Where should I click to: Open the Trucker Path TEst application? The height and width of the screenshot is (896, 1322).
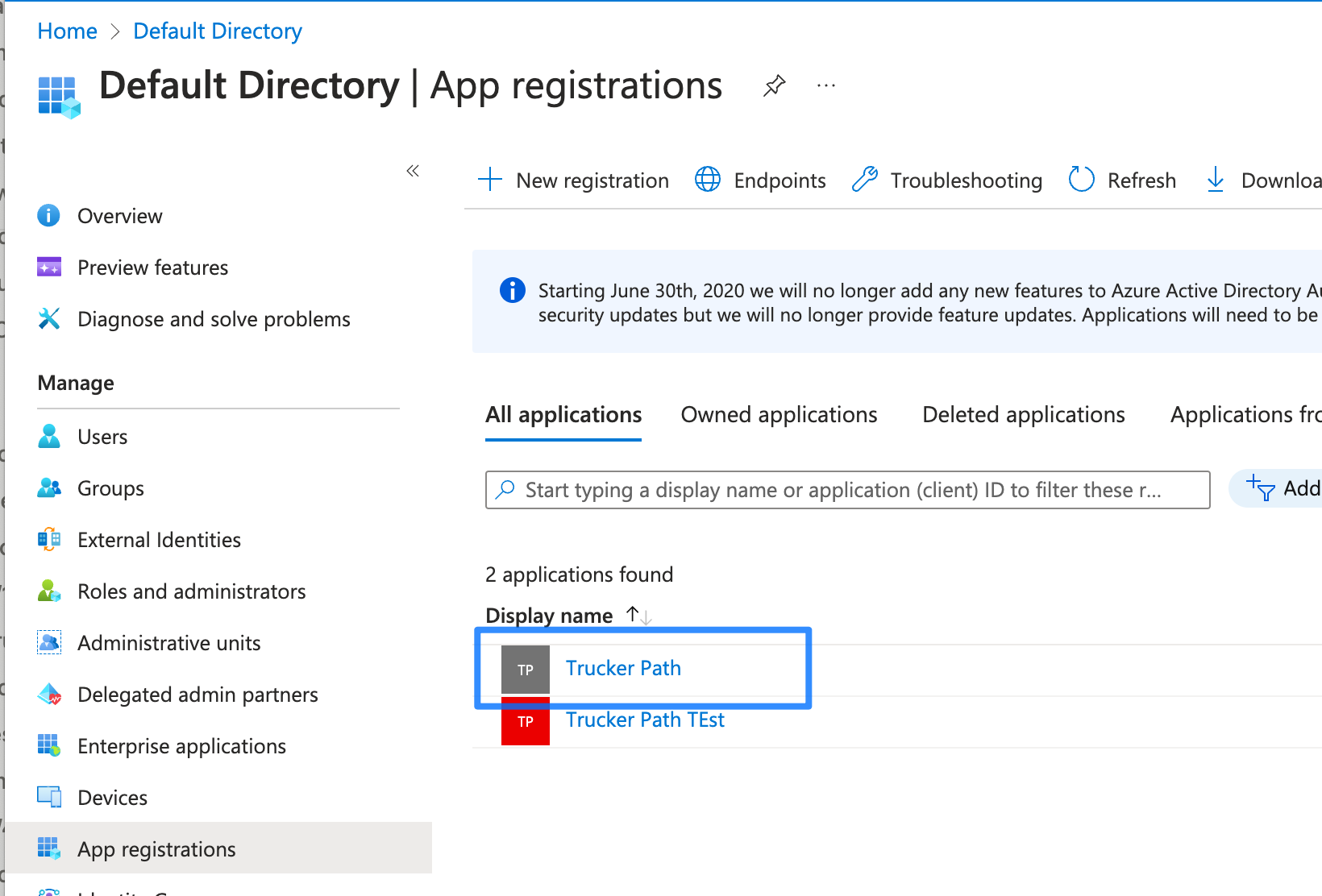645,720
